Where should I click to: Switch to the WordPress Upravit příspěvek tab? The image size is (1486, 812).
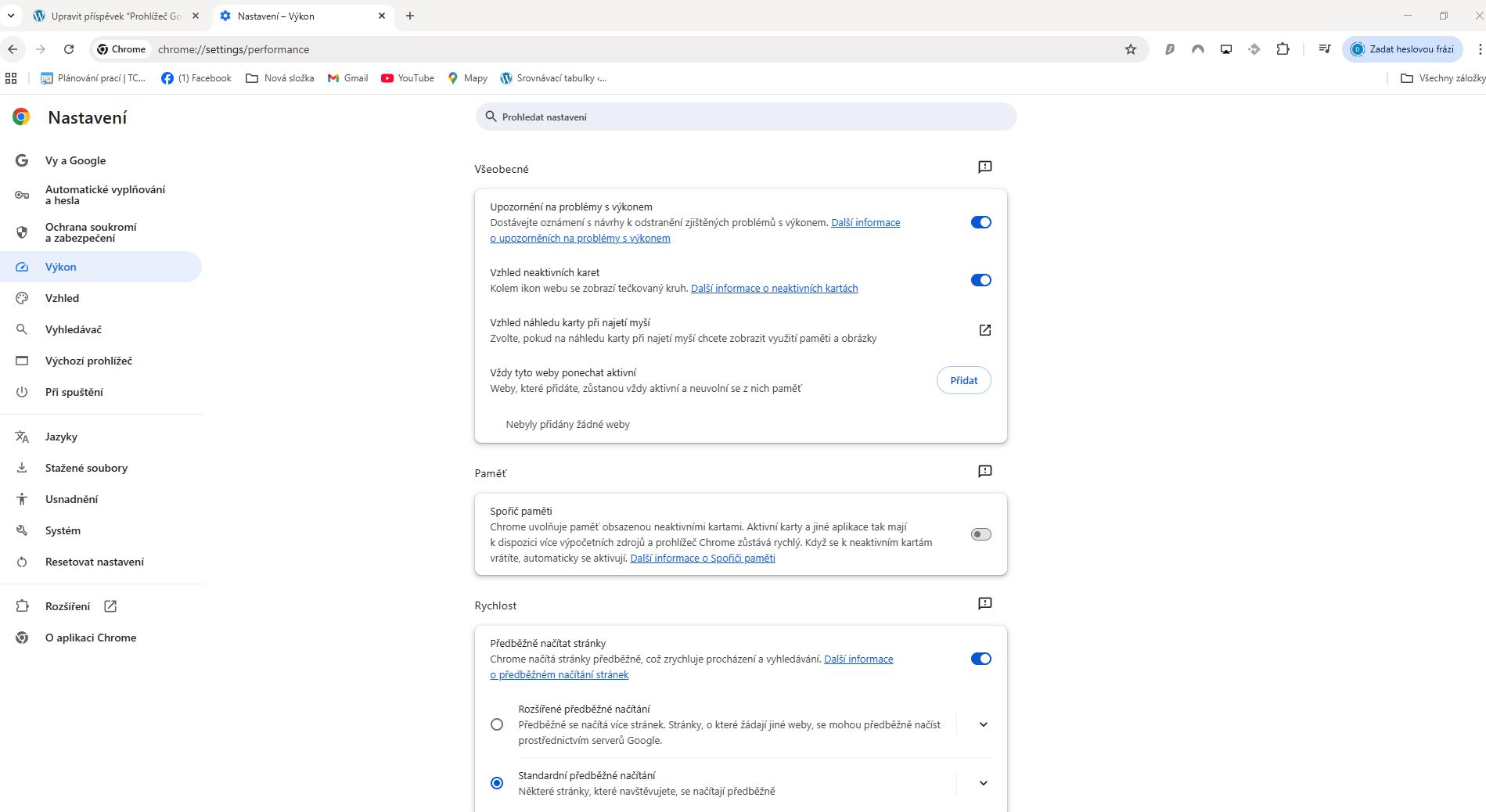116,16
